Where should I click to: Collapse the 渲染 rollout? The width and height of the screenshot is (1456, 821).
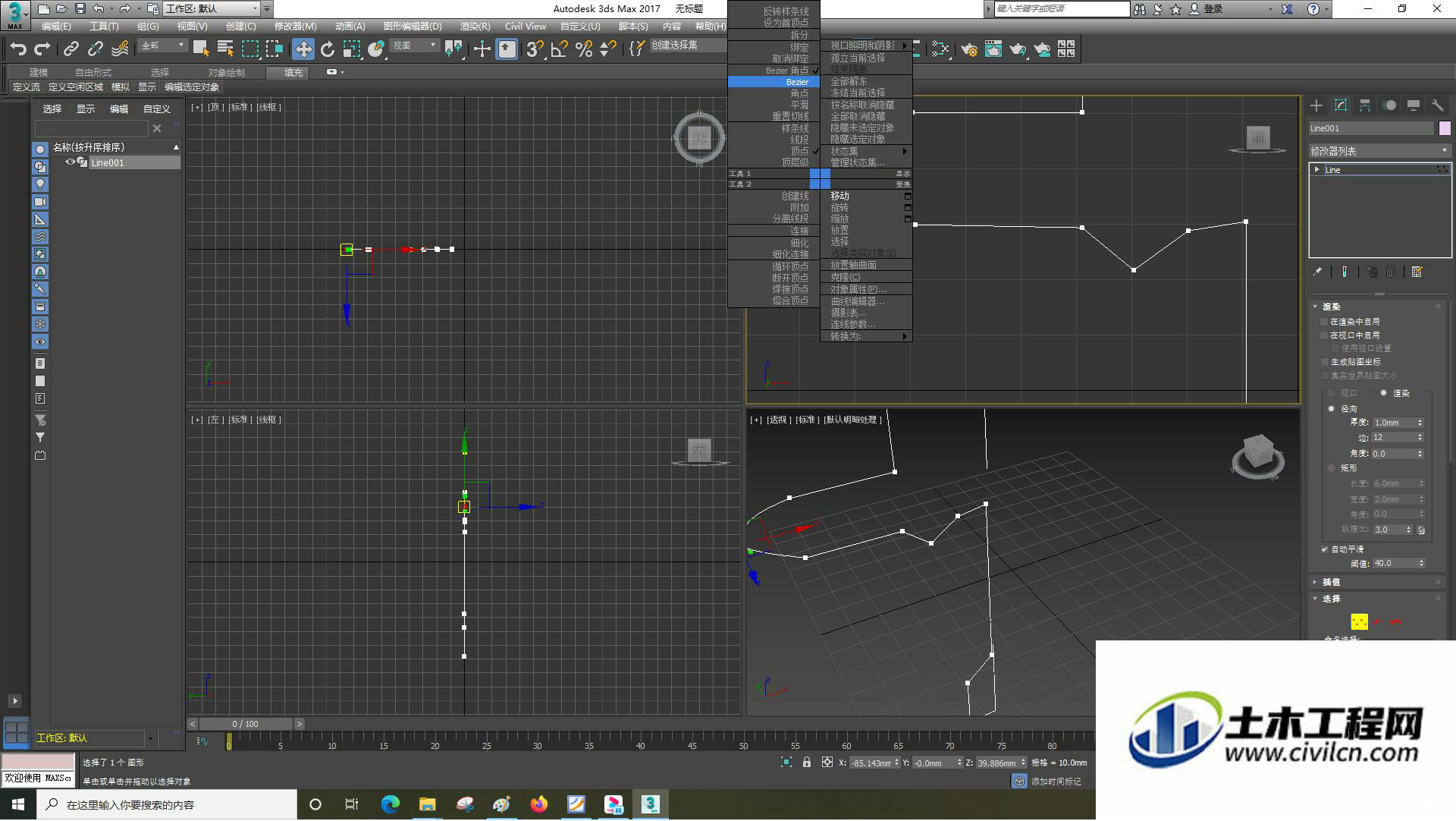(1316, 307)
